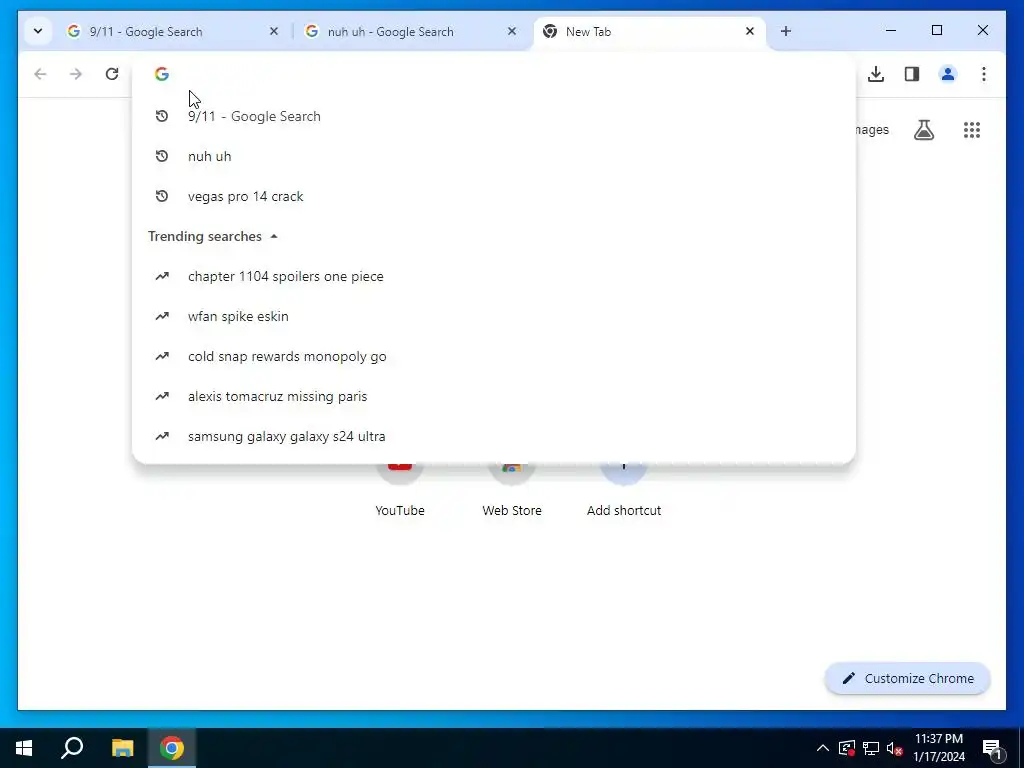Image resolution: width=1024 pixels, height=768 pixels.
Task: Click the network tray icon
Action: click(871, 748)
